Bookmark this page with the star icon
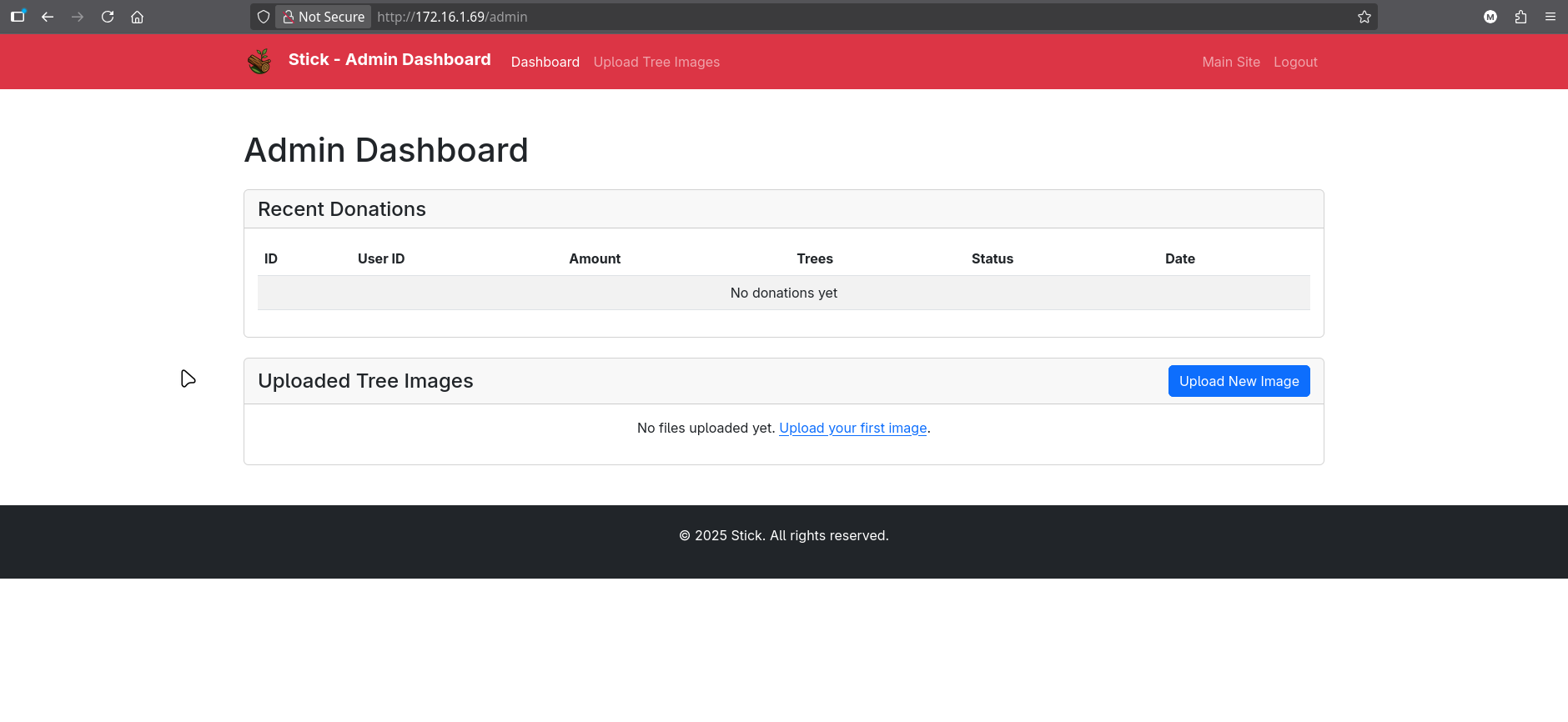The width and height of the screenshot is (1568, 722). click(x=1364, y=17)
